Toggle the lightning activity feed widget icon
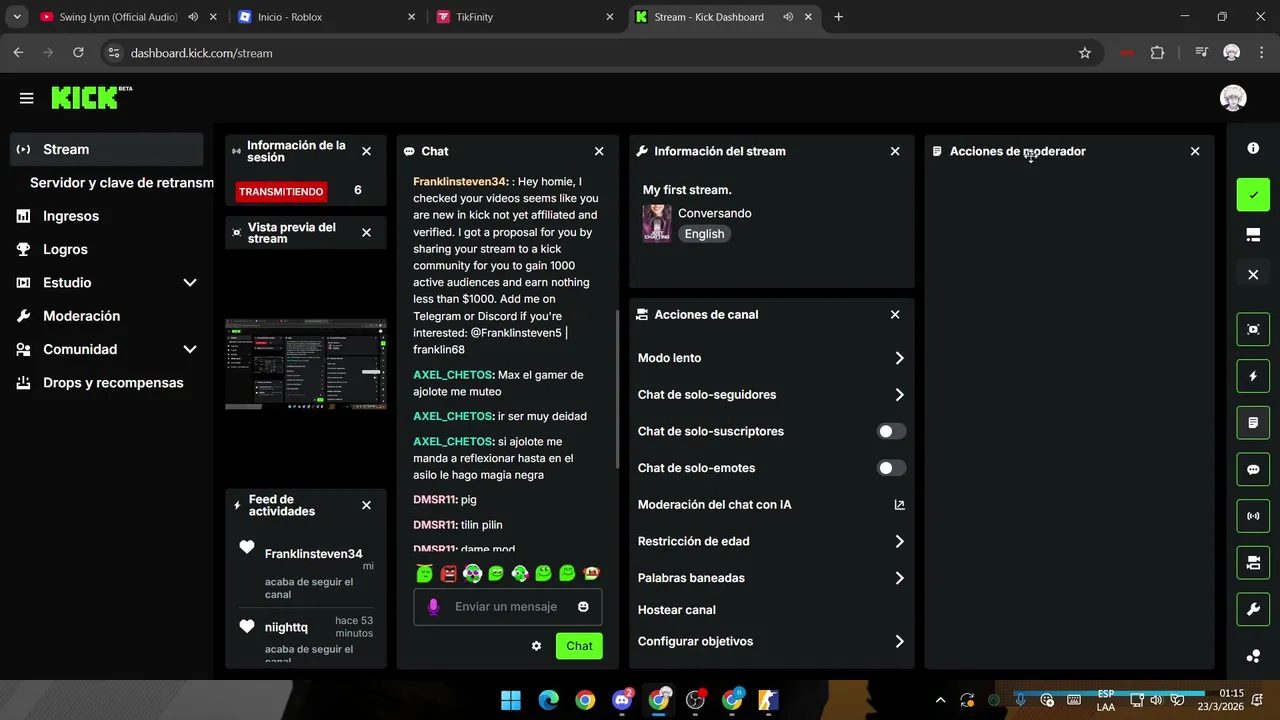The width and height of the screenshot is (1280, 720). click(x=1253, y=376)
